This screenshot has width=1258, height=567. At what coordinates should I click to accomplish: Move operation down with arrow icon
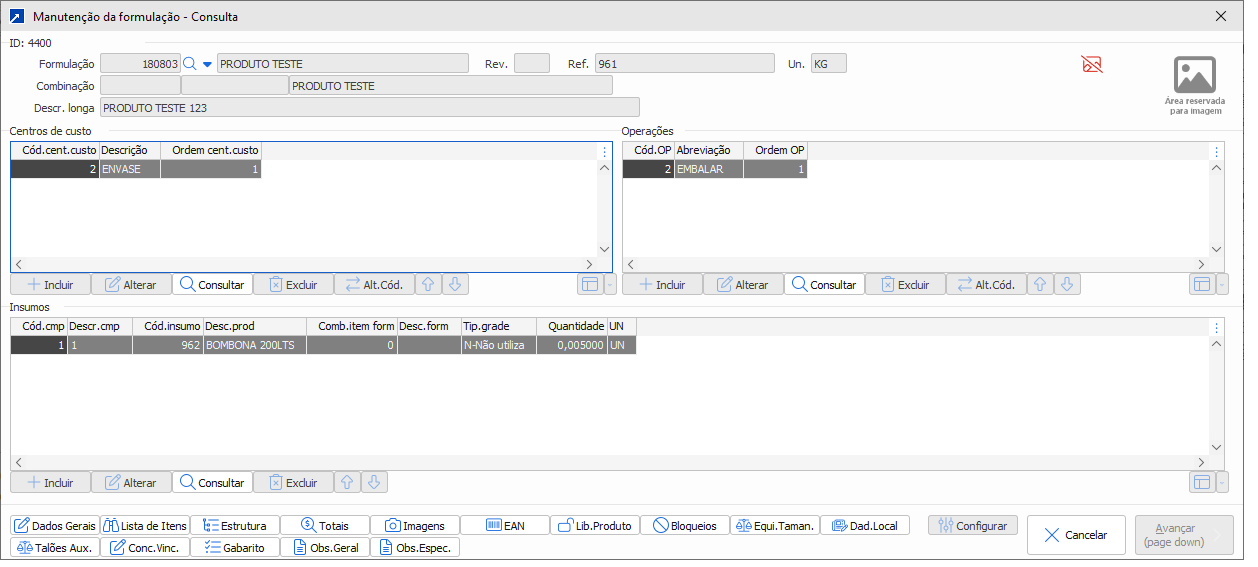(x=1067, y=284)
